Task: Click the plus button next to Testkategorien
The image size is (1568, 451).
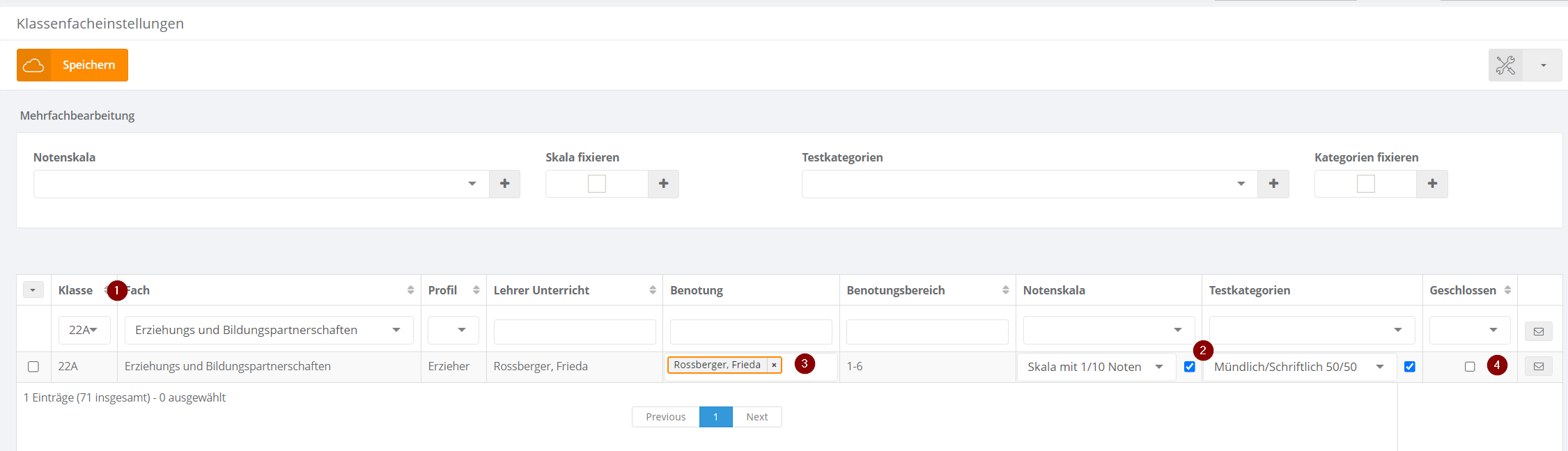Action: 1273,184
